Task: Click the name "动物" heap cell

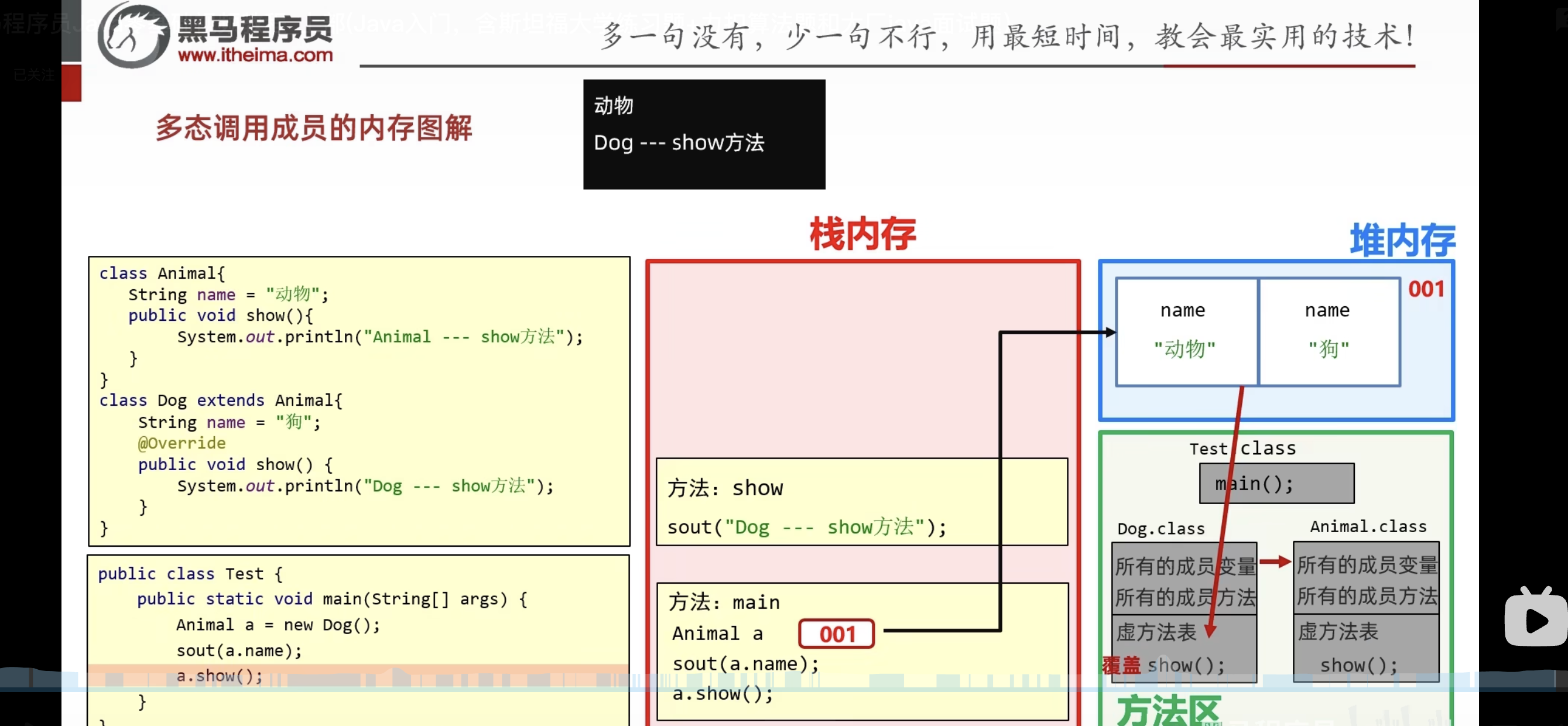Action: click(1186, 333)
